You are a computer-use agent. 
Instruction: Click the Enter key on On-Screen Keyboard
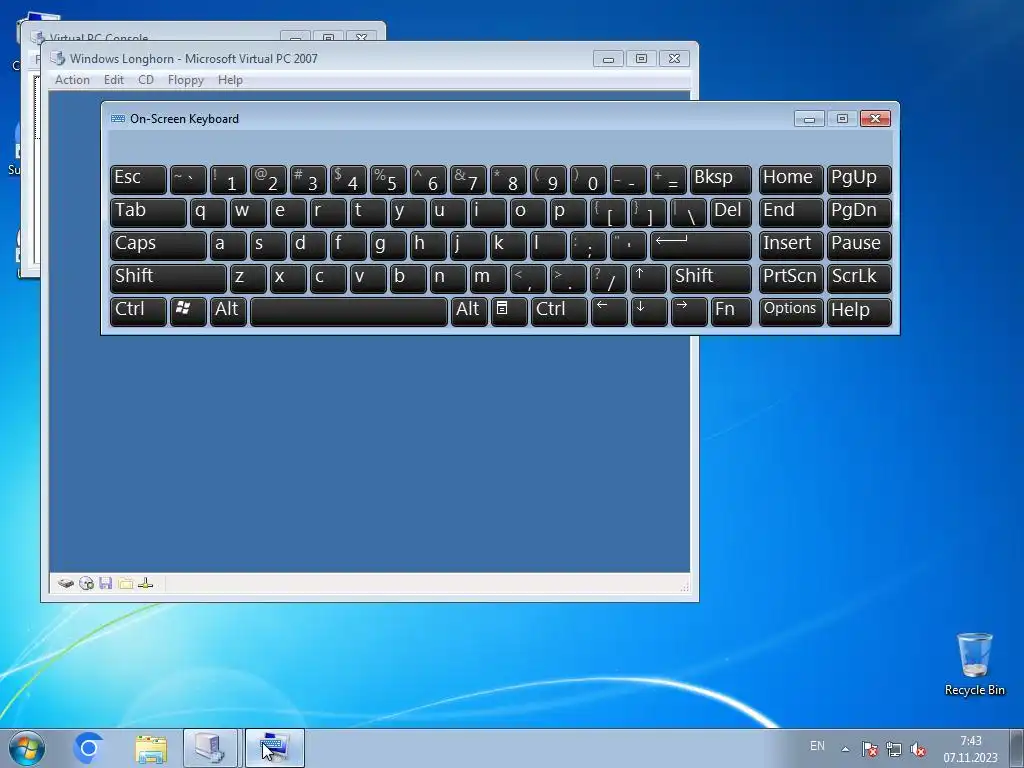tap(701, 246)
